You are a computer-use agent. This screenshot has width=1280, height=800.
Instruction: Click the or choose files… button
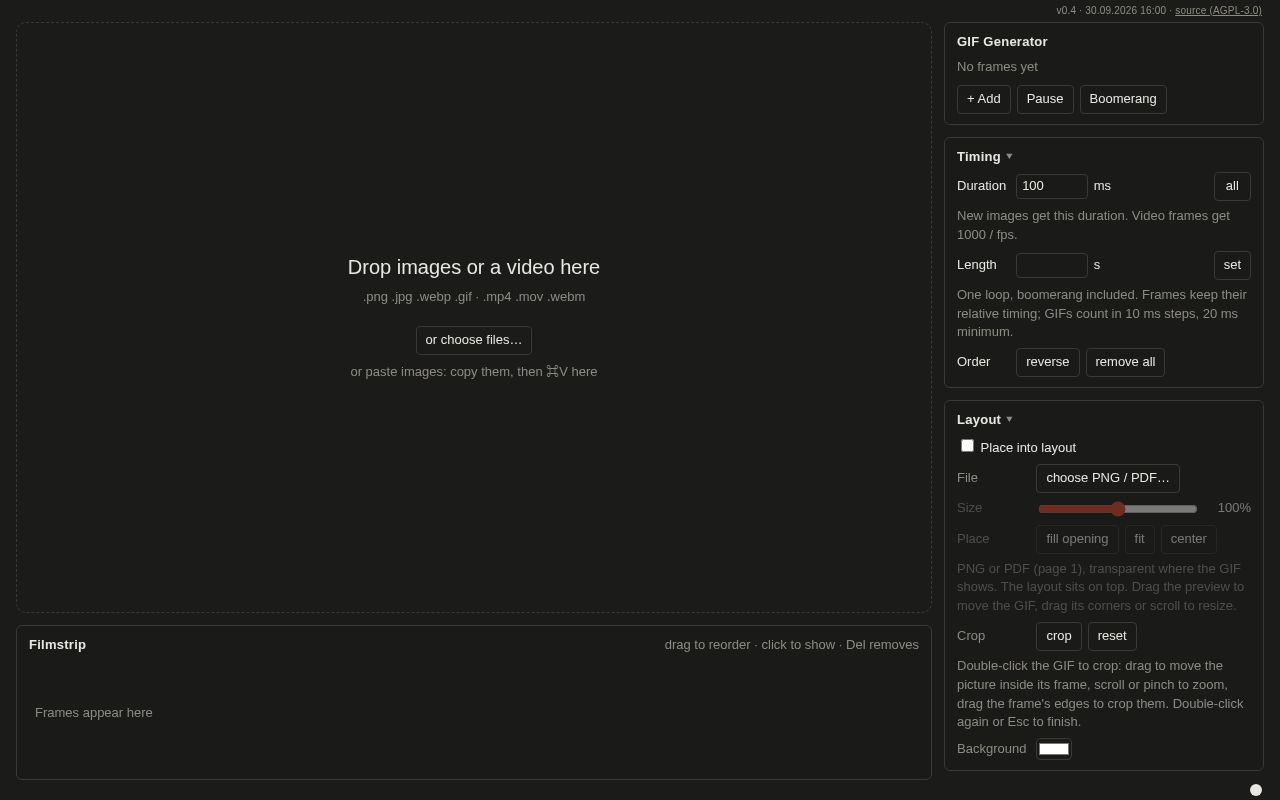(474, 340)
